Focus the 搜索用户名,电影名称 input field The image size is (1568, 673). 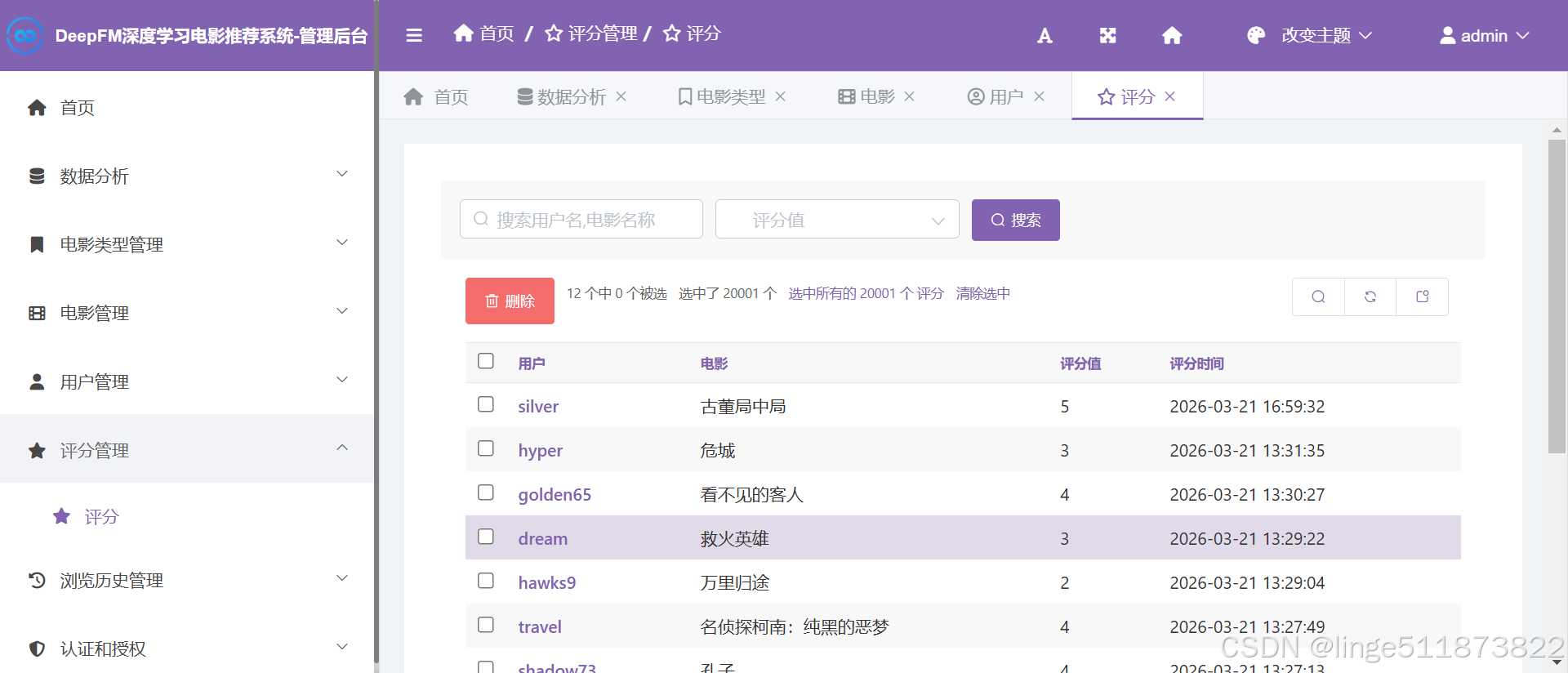point(581,219)
